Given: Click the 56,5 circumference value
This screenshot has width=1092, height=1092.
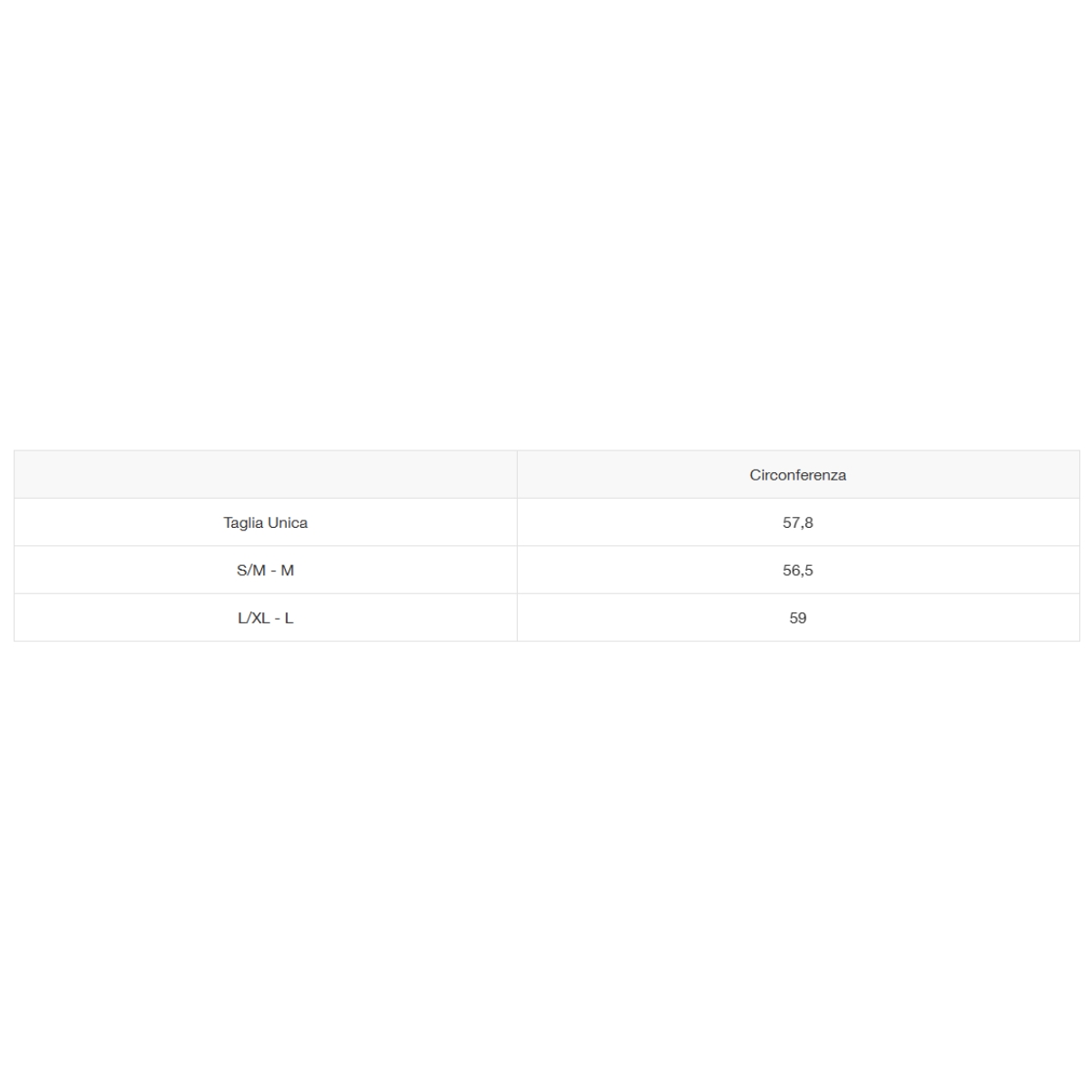Looking at the screenshot, I should pyautogui.click(x=797, y=571).
